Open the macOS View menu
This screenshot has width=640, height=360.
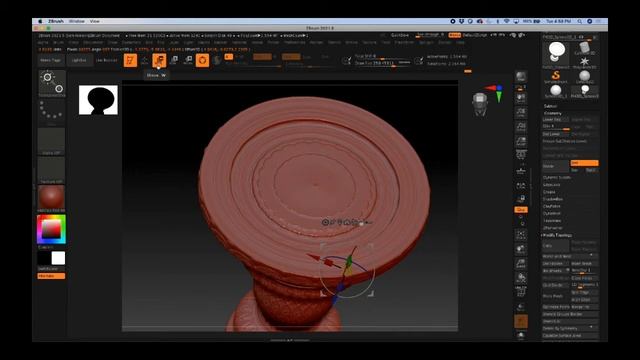[x=94, y=21]
